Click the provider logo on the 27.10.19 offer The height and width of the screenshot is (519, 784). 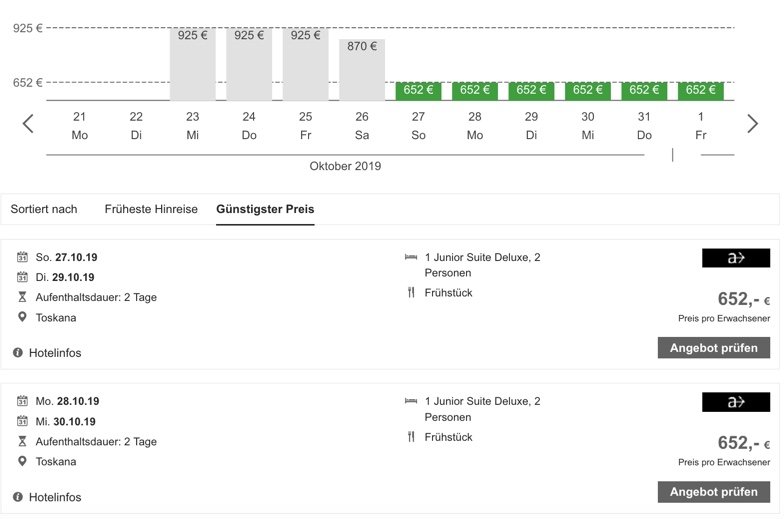pyautogui.click(x=736, y=258)
